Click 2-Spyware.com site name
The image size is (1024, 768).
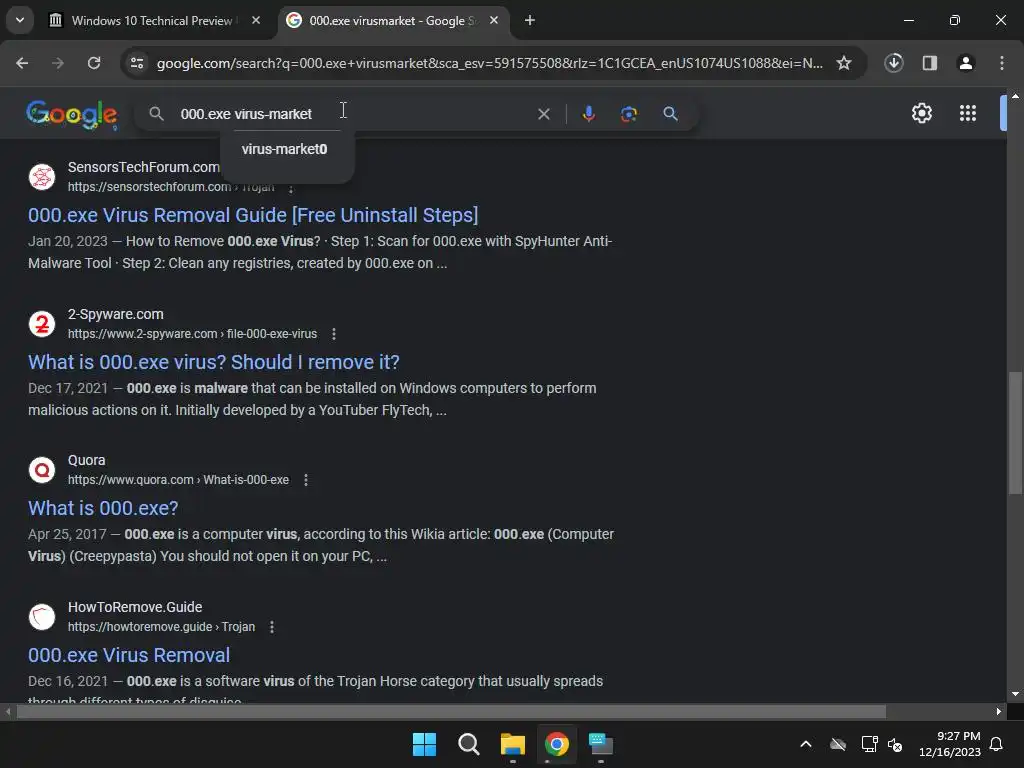point(116,314)
